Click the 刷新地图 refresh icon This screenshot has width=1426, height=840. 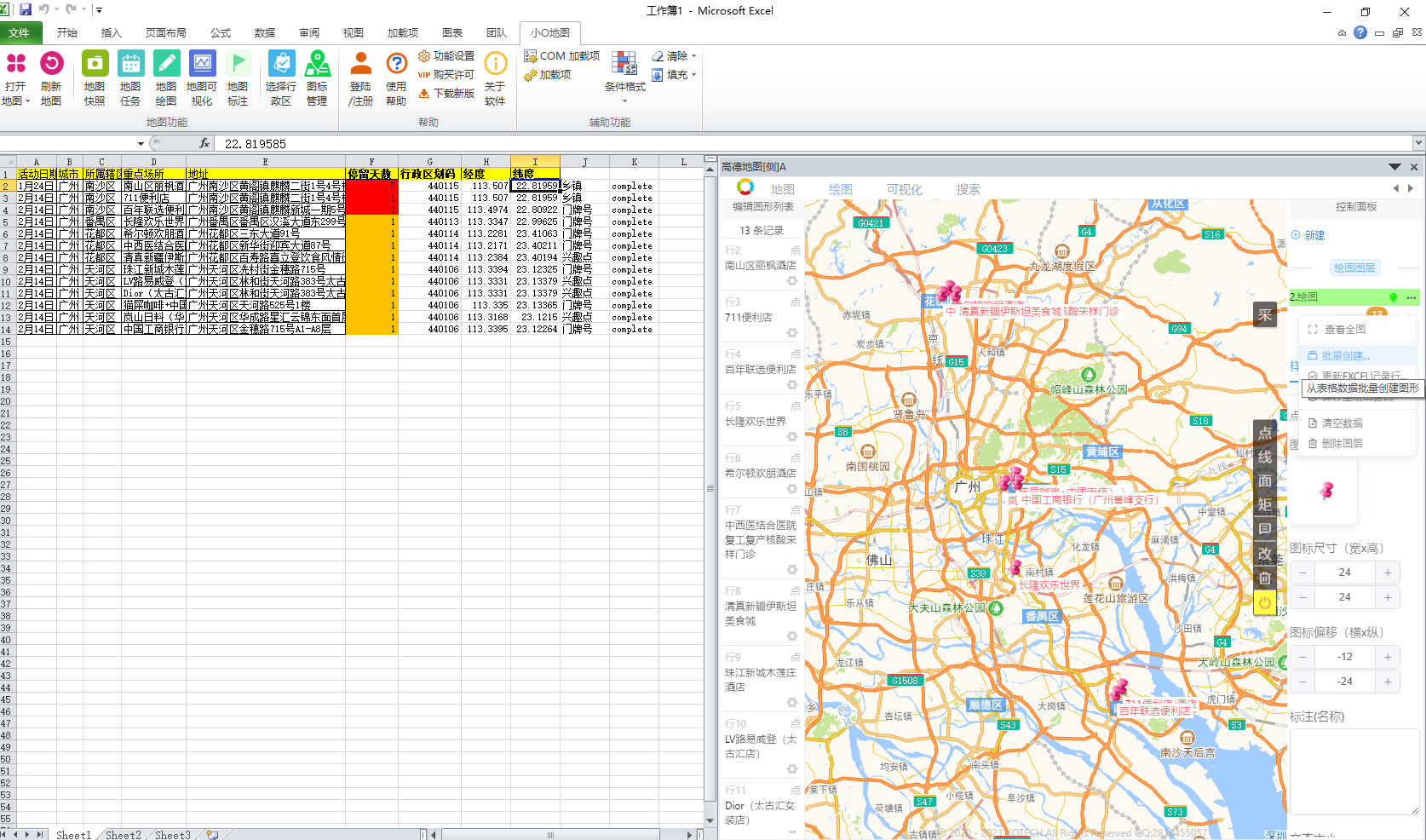51,64
